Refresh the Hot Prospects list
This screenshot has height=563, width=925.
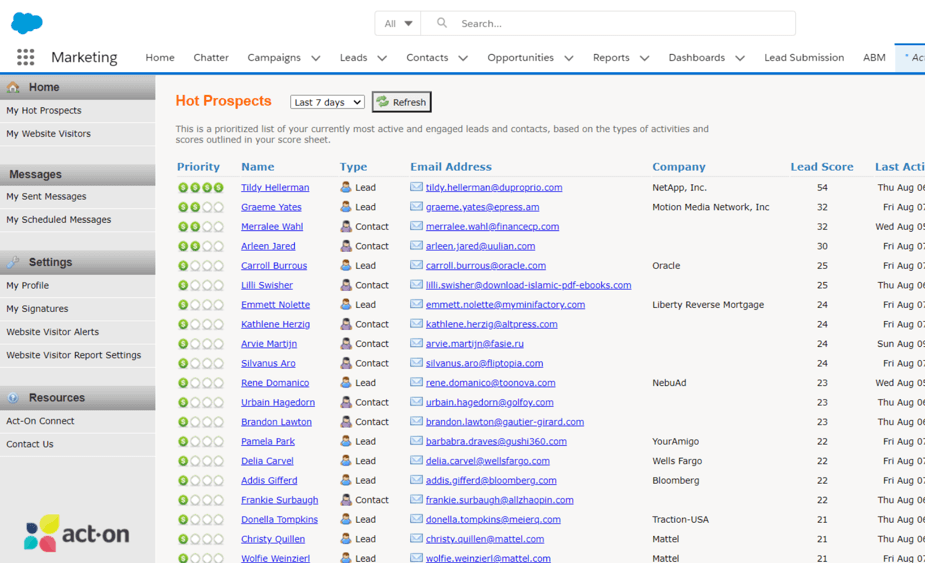pos(401,102)
